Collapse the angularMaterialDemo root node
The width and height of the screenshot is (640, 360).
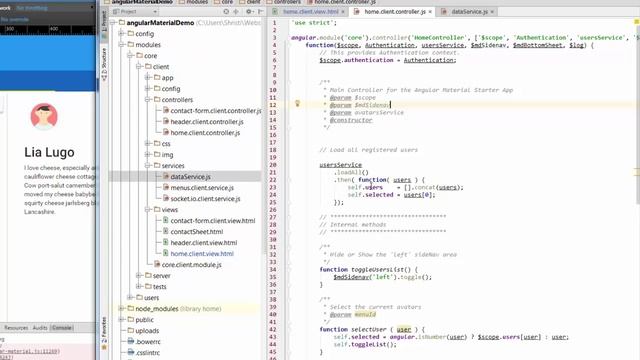[113, 23]
